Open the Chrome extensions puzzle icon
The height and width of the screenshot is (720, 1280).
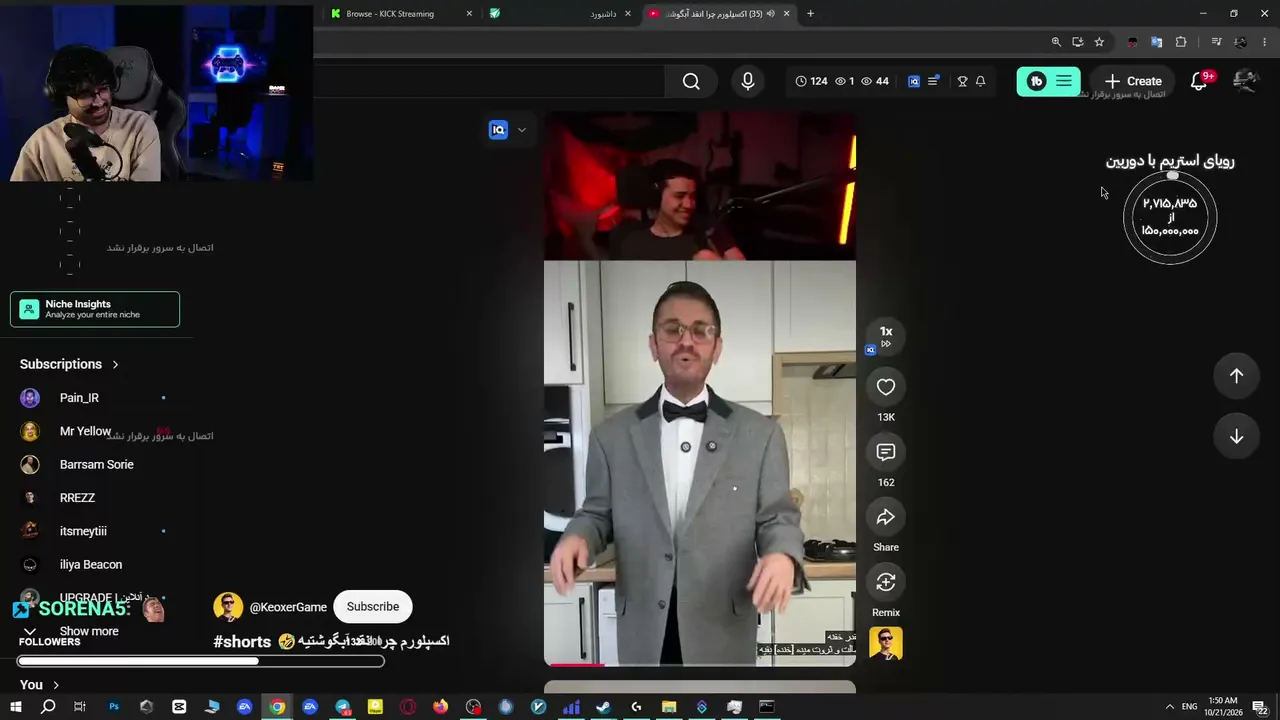click(1181, 42)
